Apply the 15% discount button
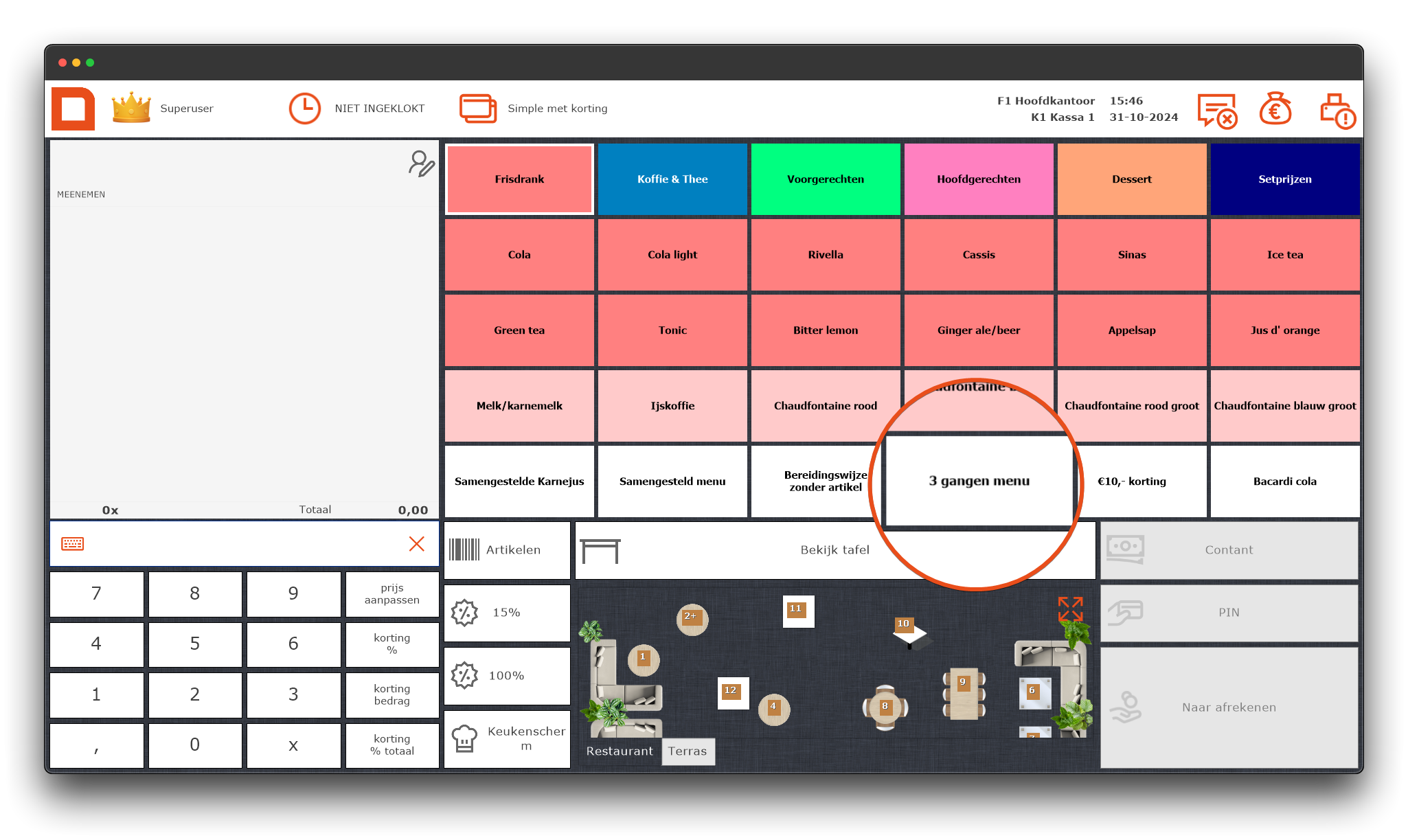1408x840 pixels. tap(507, 613)
